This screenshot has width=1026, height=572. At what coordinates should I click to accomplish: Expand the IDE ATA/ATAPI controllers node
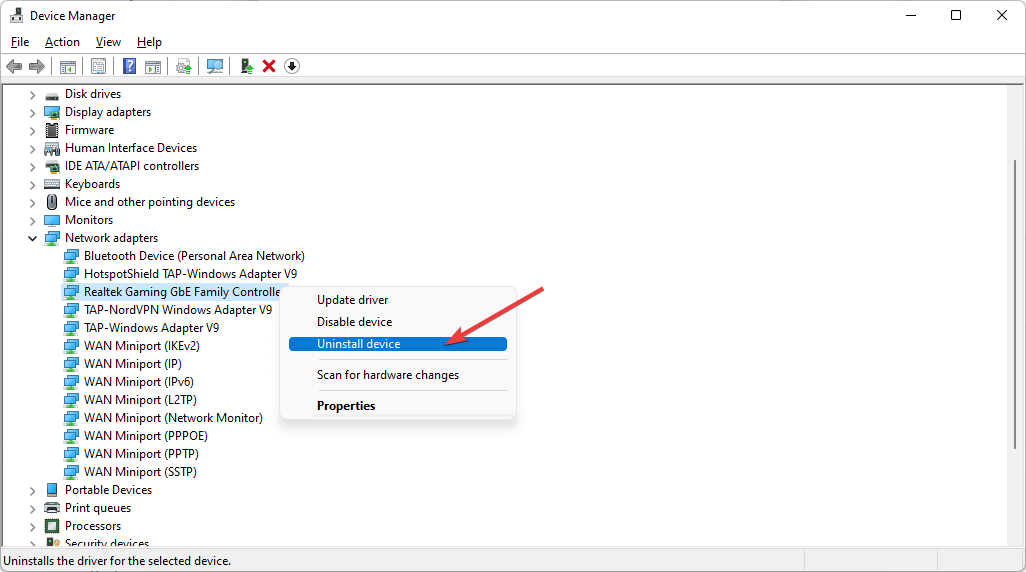[32, 167]
